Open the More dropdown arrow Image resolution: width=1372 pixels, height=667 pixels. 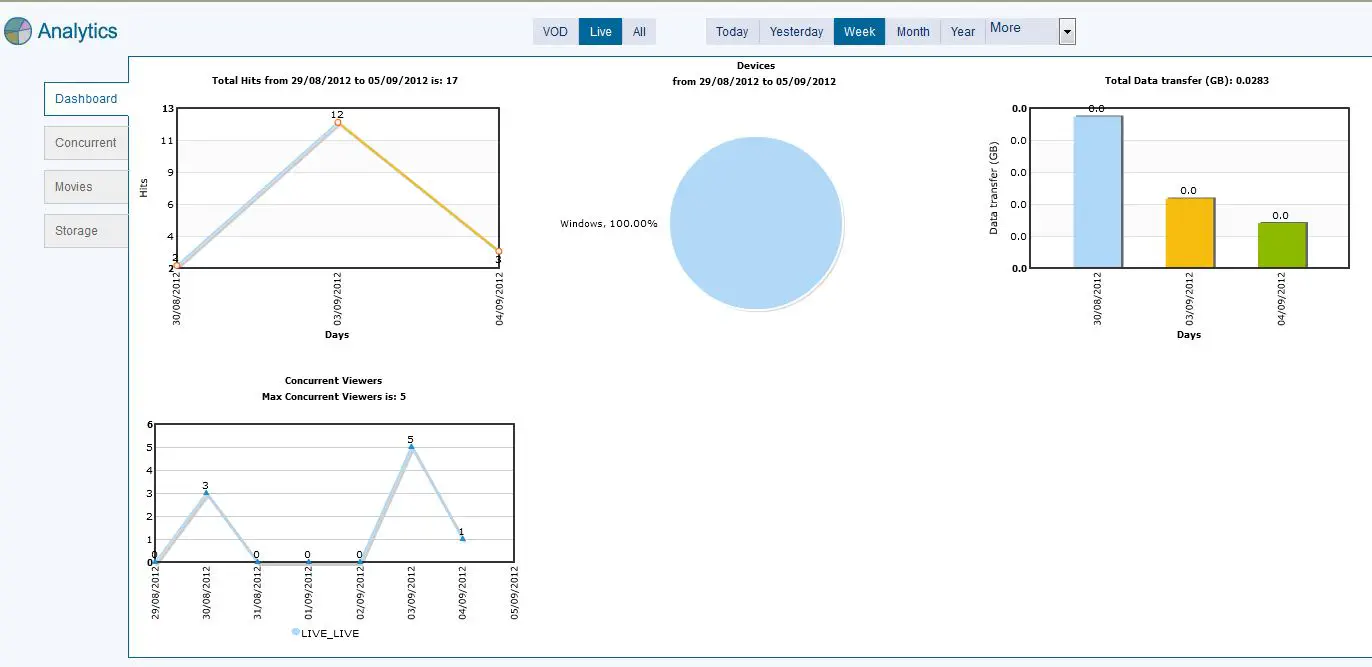click(1067, 32)
